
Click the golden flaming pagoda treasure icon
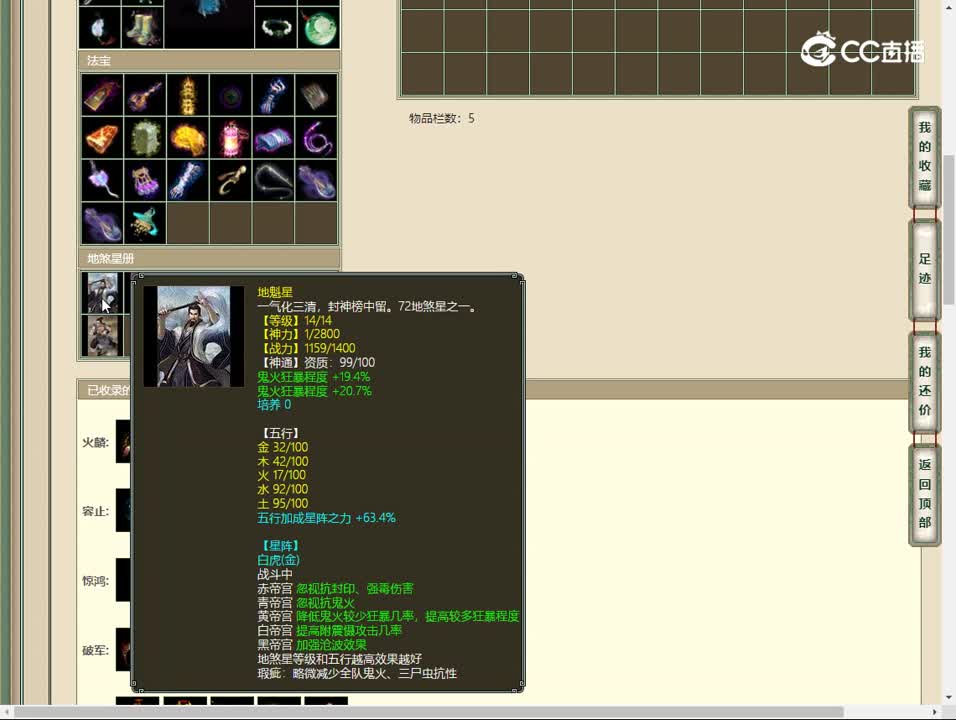[x=188, y=95]
